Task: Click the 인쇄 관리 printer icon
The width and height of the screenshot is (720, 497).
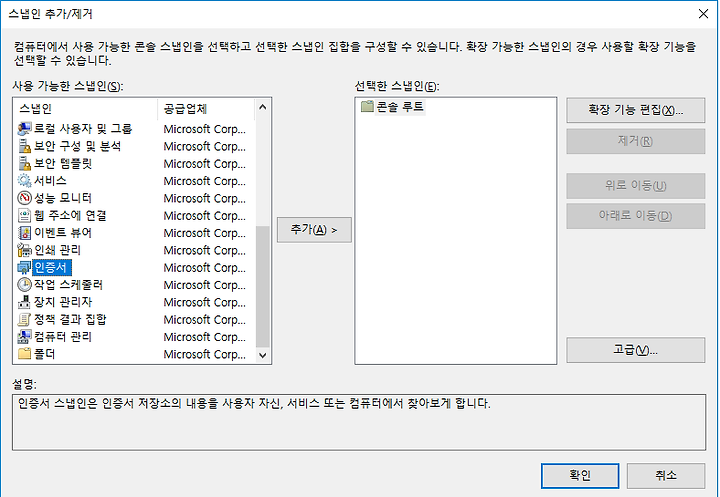Action: click(24, 250)
